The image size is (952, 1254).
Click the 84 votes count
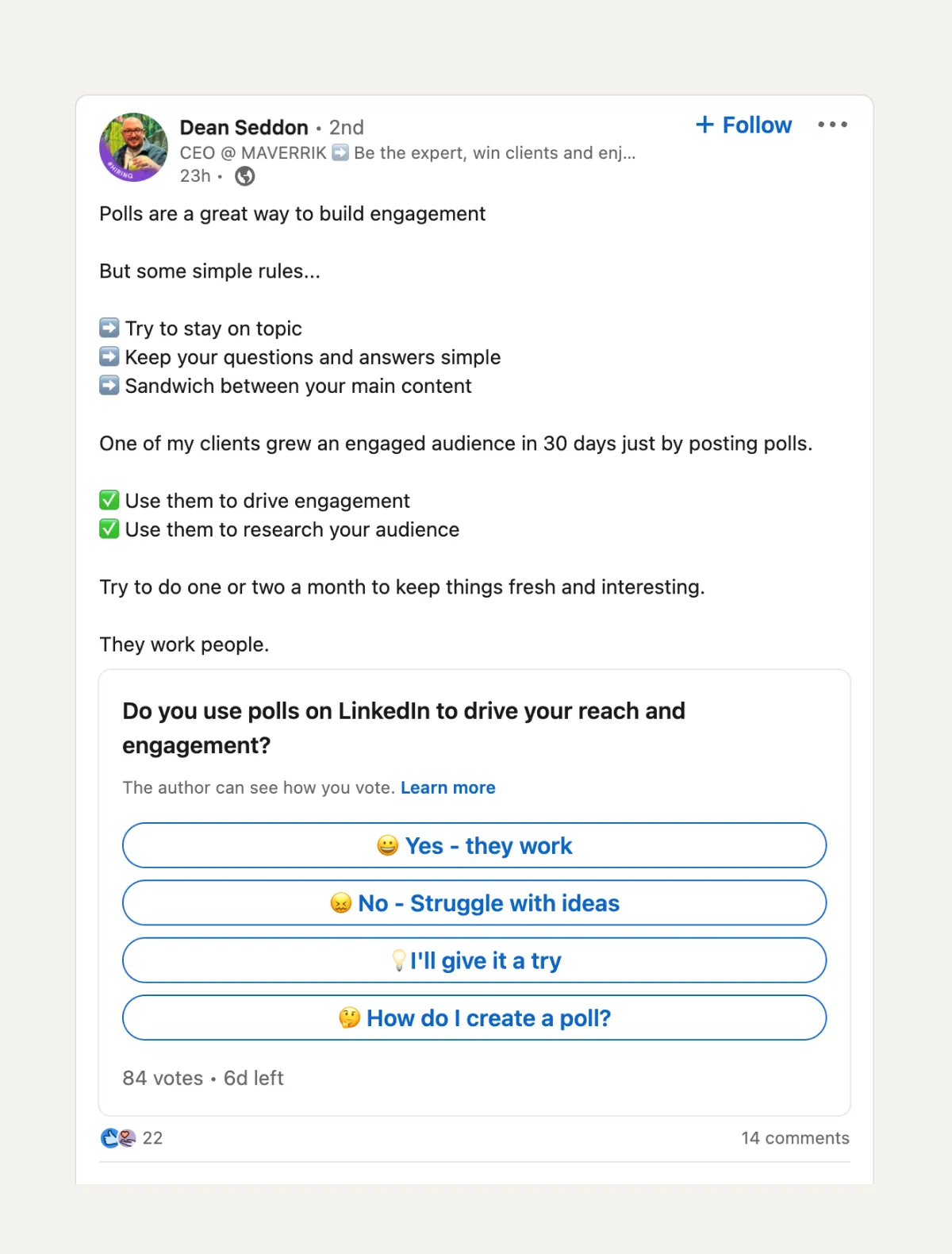(x=162, y=1078)
